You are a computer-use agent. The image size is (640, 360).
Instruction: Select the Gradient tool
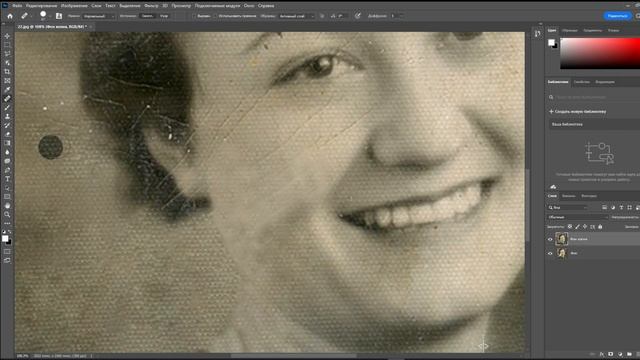pyautogui.click(x=7, y=143)
